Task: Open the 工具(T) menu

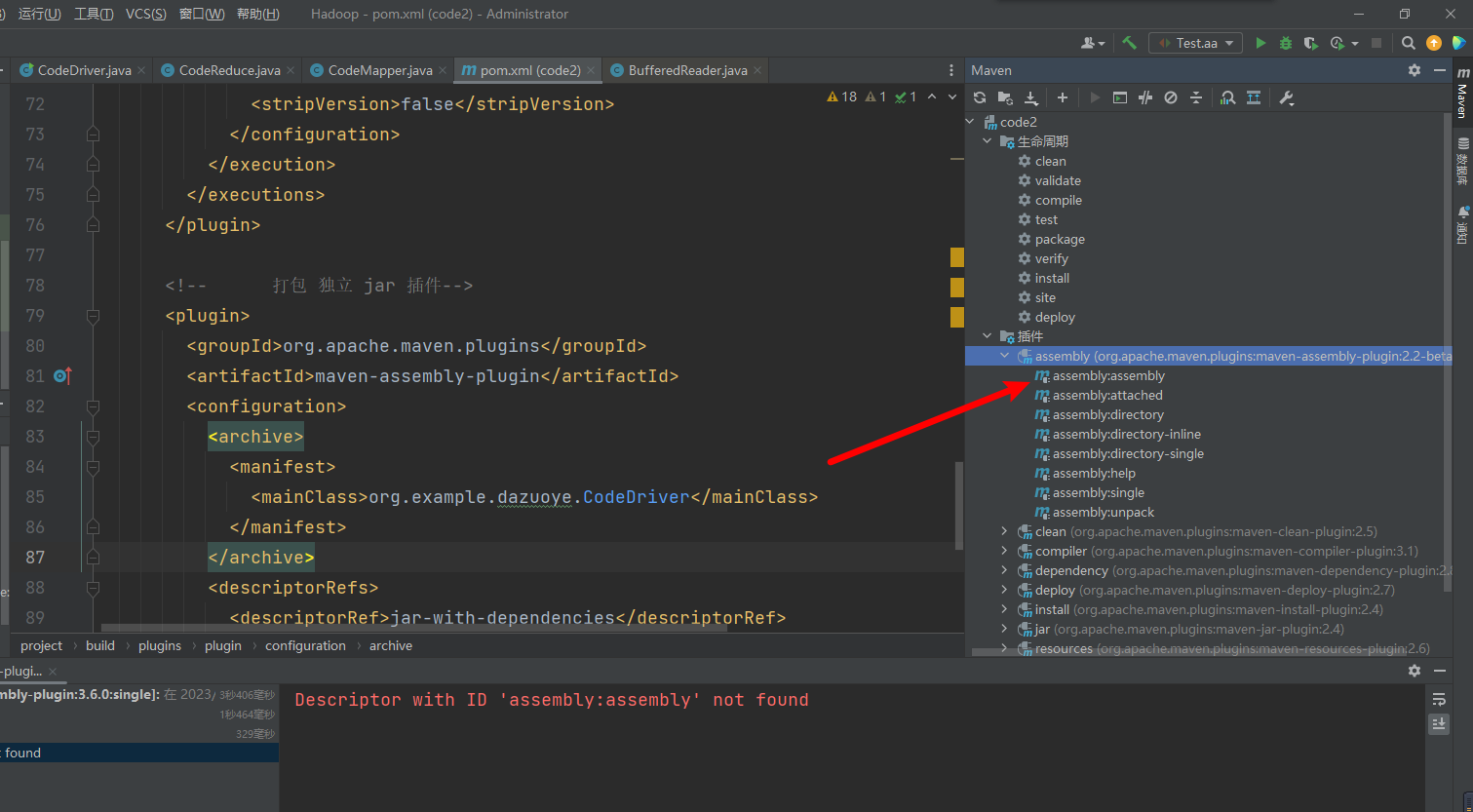Action: [94, 14]
